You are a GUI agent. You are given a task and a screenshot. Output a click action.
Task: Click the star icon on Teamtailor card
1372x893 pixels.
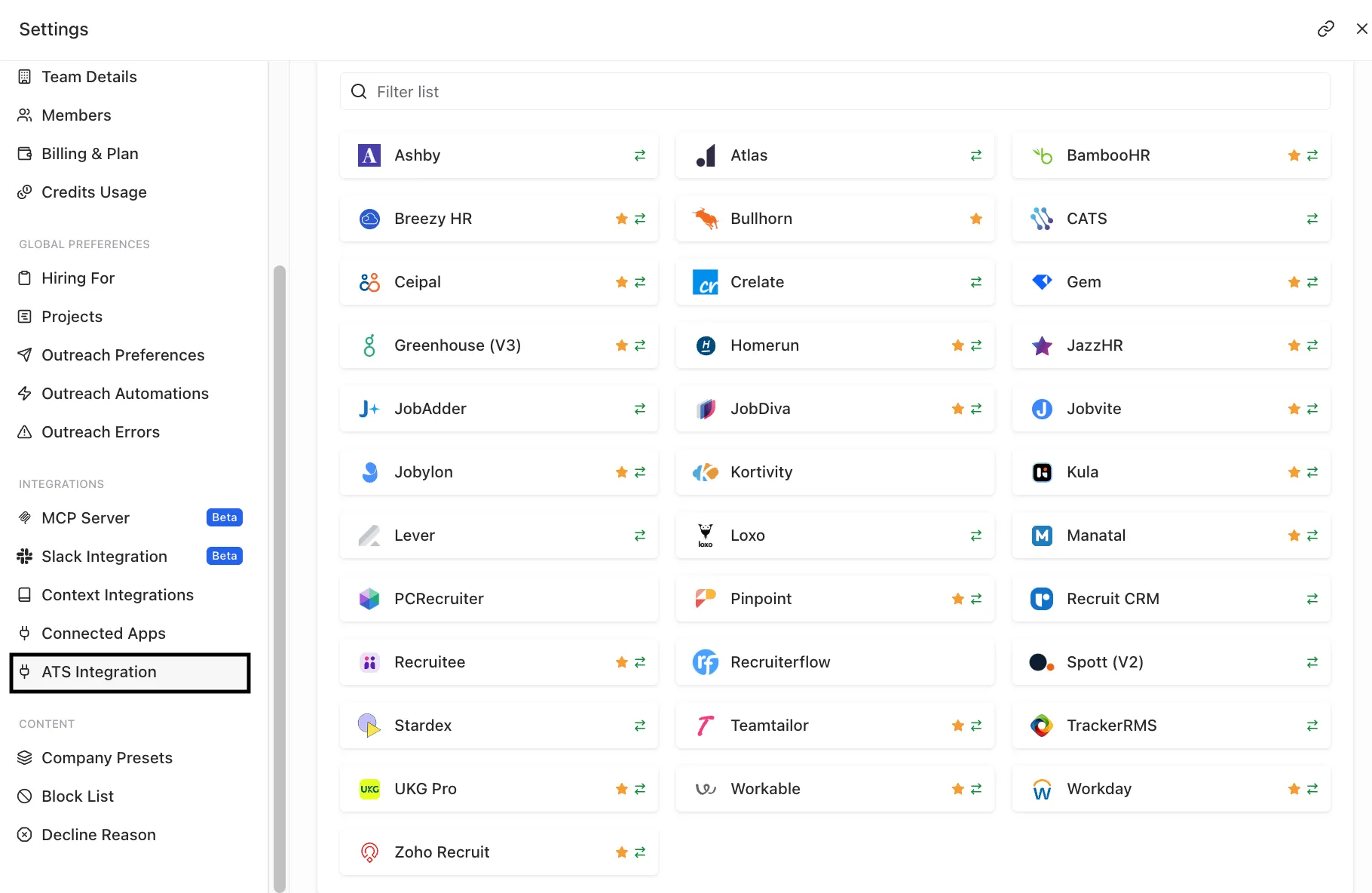click(958, 726)
